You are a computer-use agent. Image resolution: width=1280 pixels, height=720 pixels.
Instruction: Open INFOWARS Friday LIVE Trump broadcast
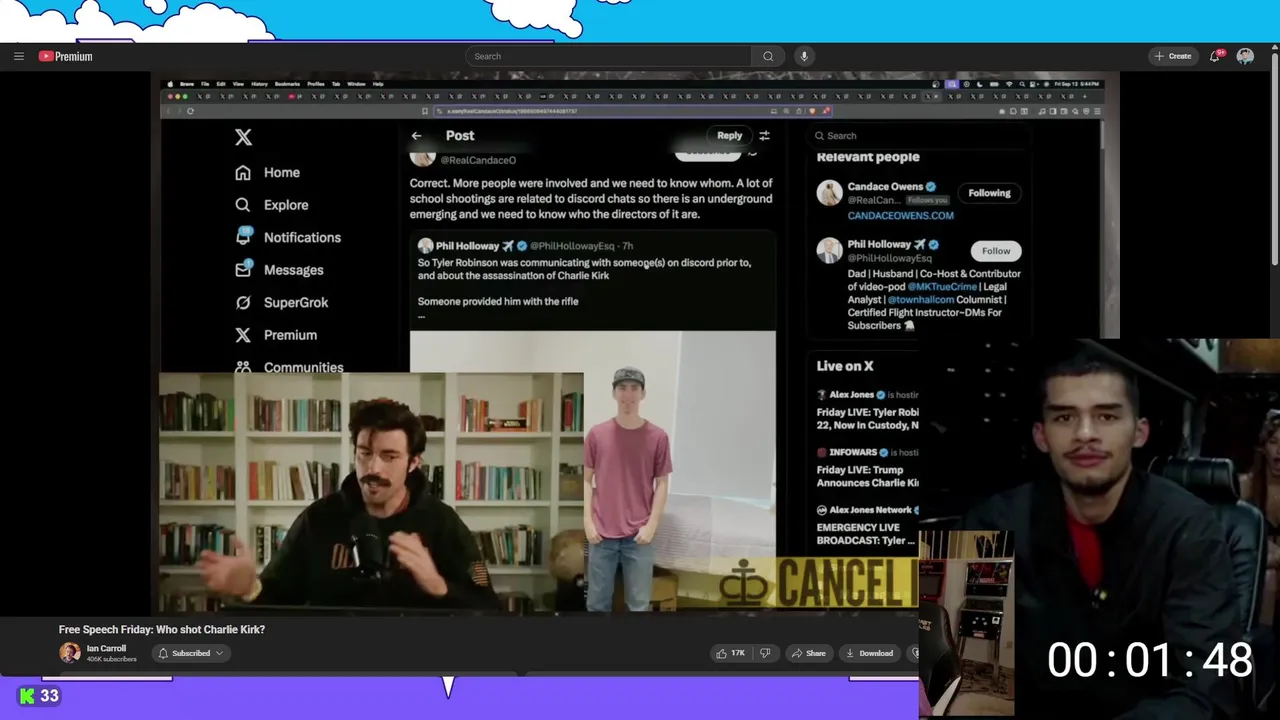(x=867, y=468)
